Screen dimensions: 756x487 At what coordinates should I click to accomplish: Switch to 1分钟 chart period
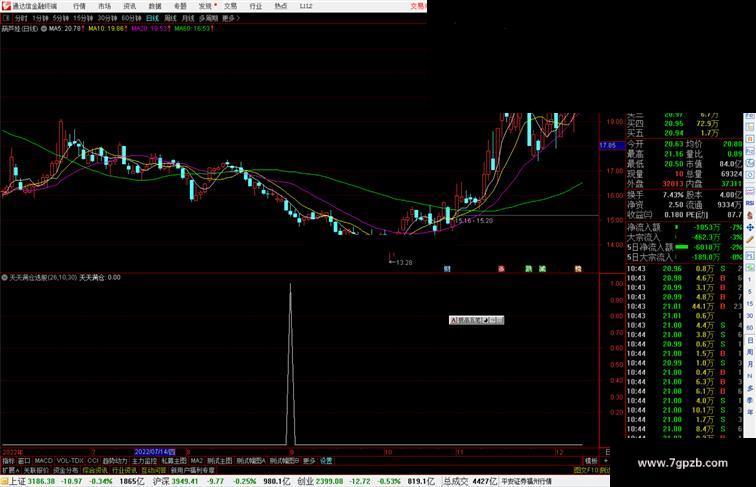40,18
